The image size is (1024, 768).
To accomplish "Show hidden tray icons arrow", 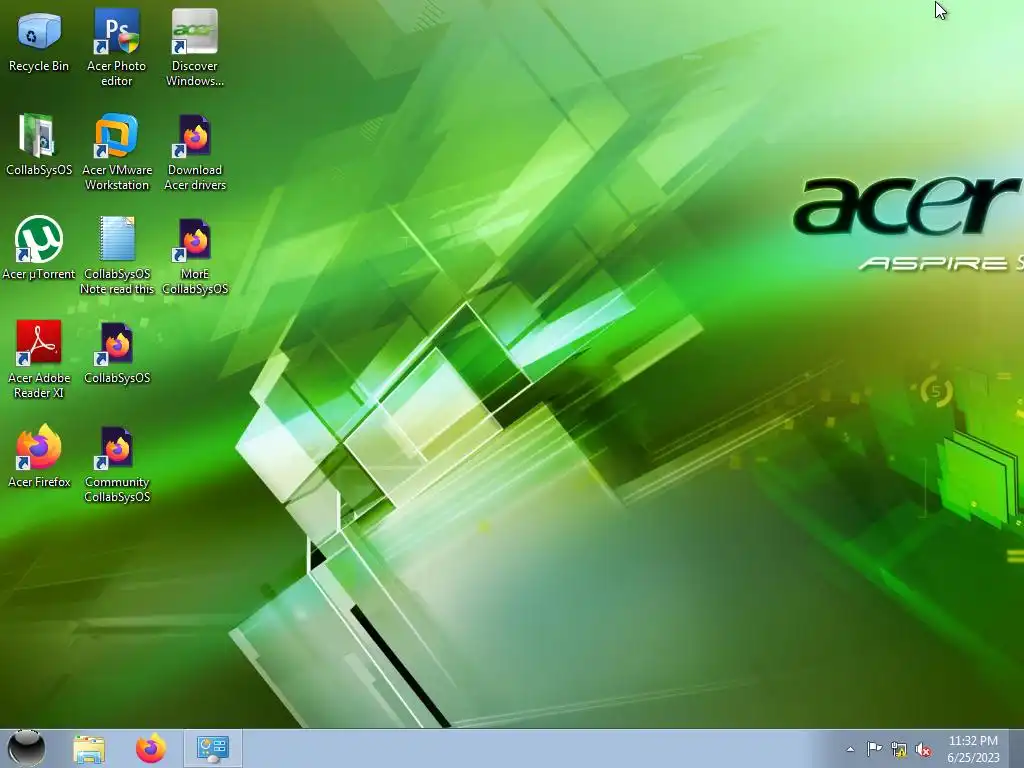I will pos(850,749).
